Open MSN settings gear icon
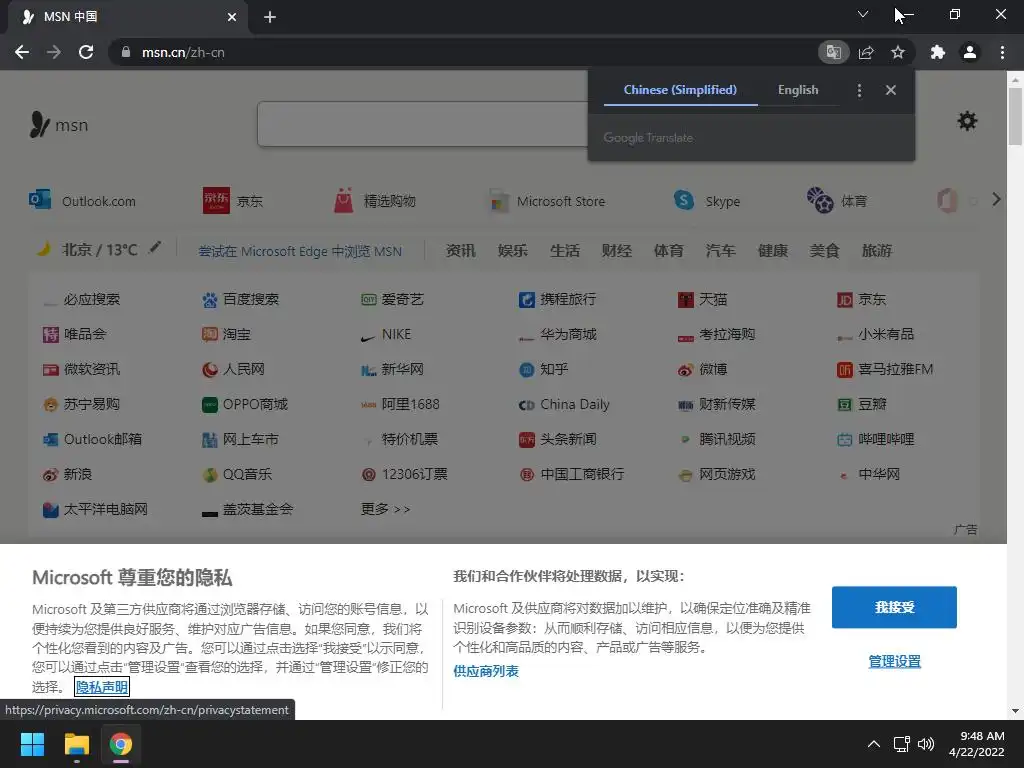1024x768 pixels. (967, 121)
